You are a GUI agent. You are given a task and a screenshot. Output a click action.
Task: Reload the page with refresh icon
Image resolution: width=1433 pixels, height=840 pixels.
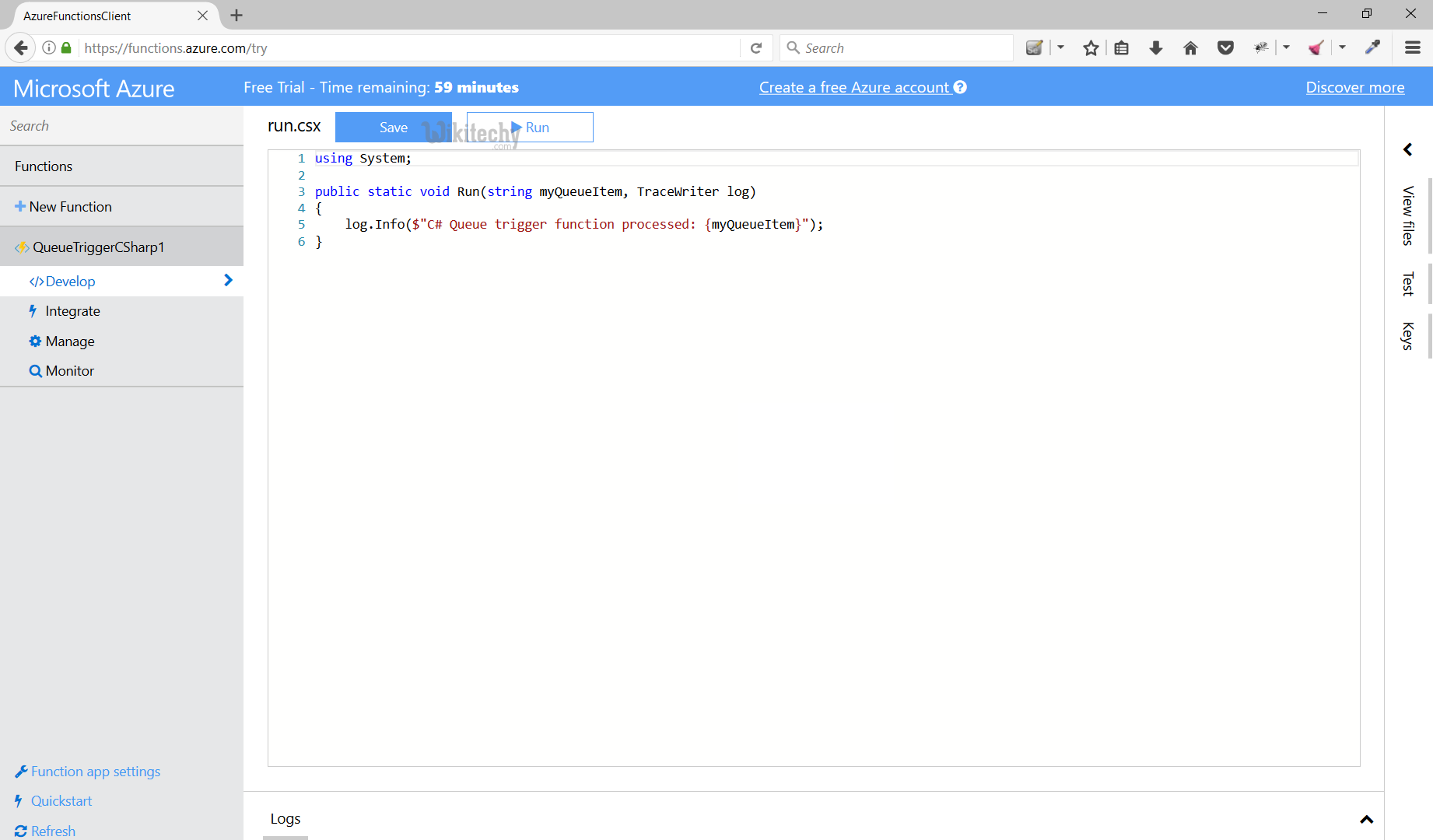[x=755, y=48]
